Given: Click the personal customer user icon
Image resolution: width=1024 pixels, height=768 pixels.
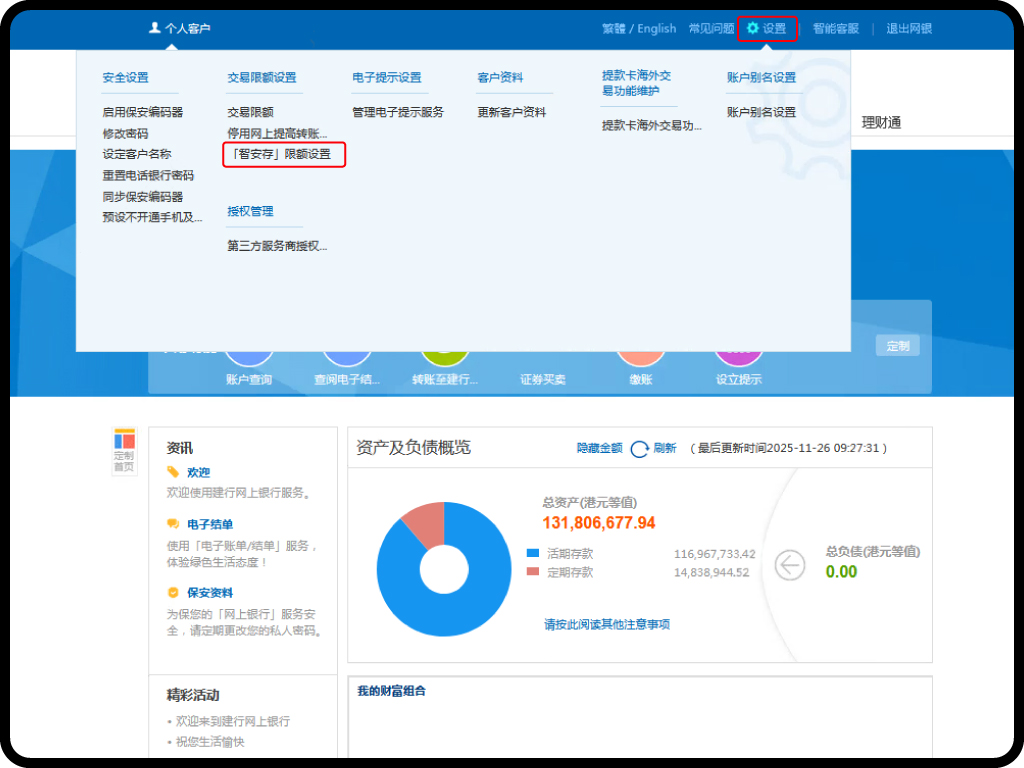Looking at the screenshot, I should [154, 28].
